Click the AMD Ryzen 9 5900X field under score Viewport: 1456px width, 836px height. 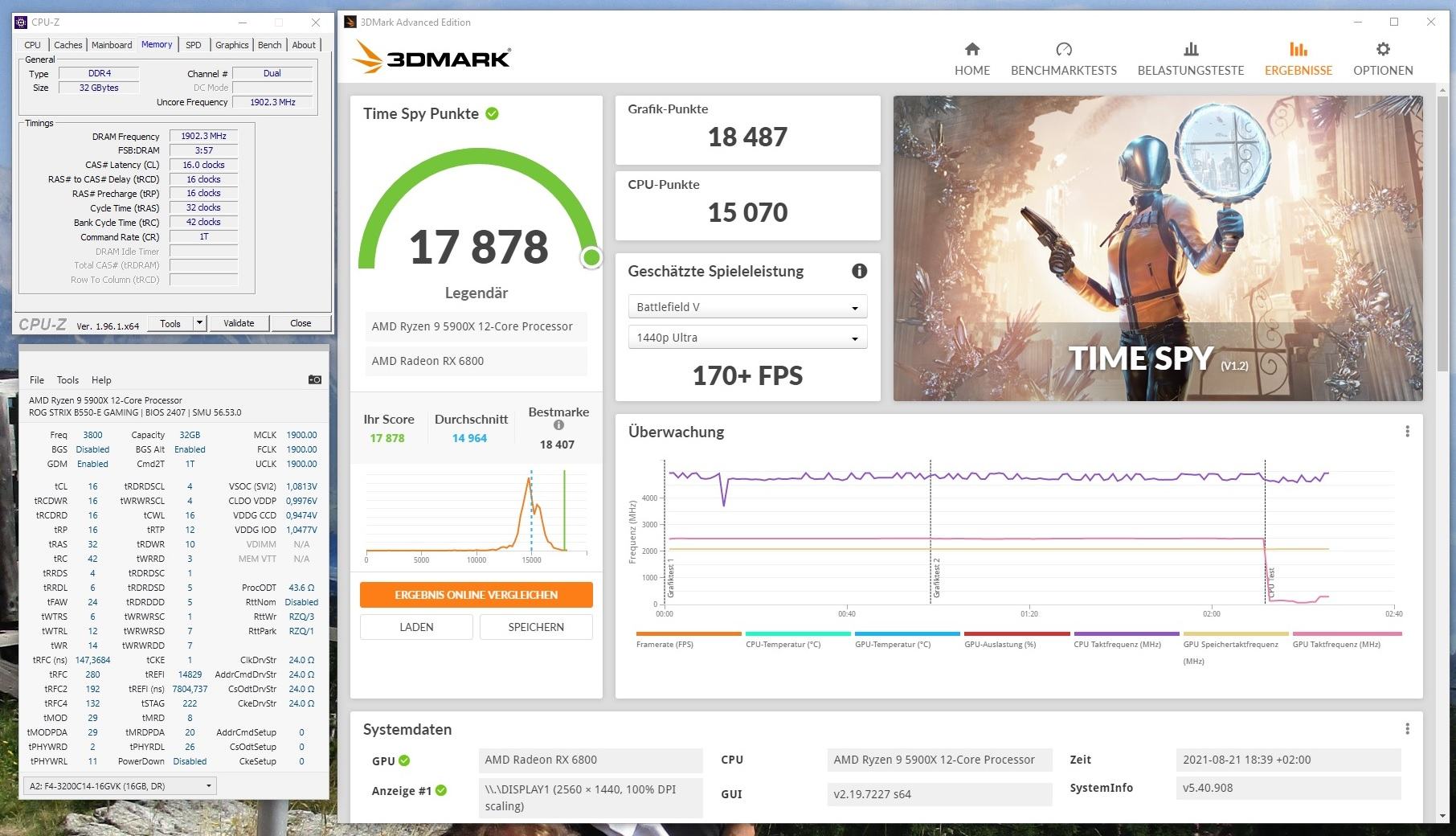pyautogui.click(x=476, y=326)
